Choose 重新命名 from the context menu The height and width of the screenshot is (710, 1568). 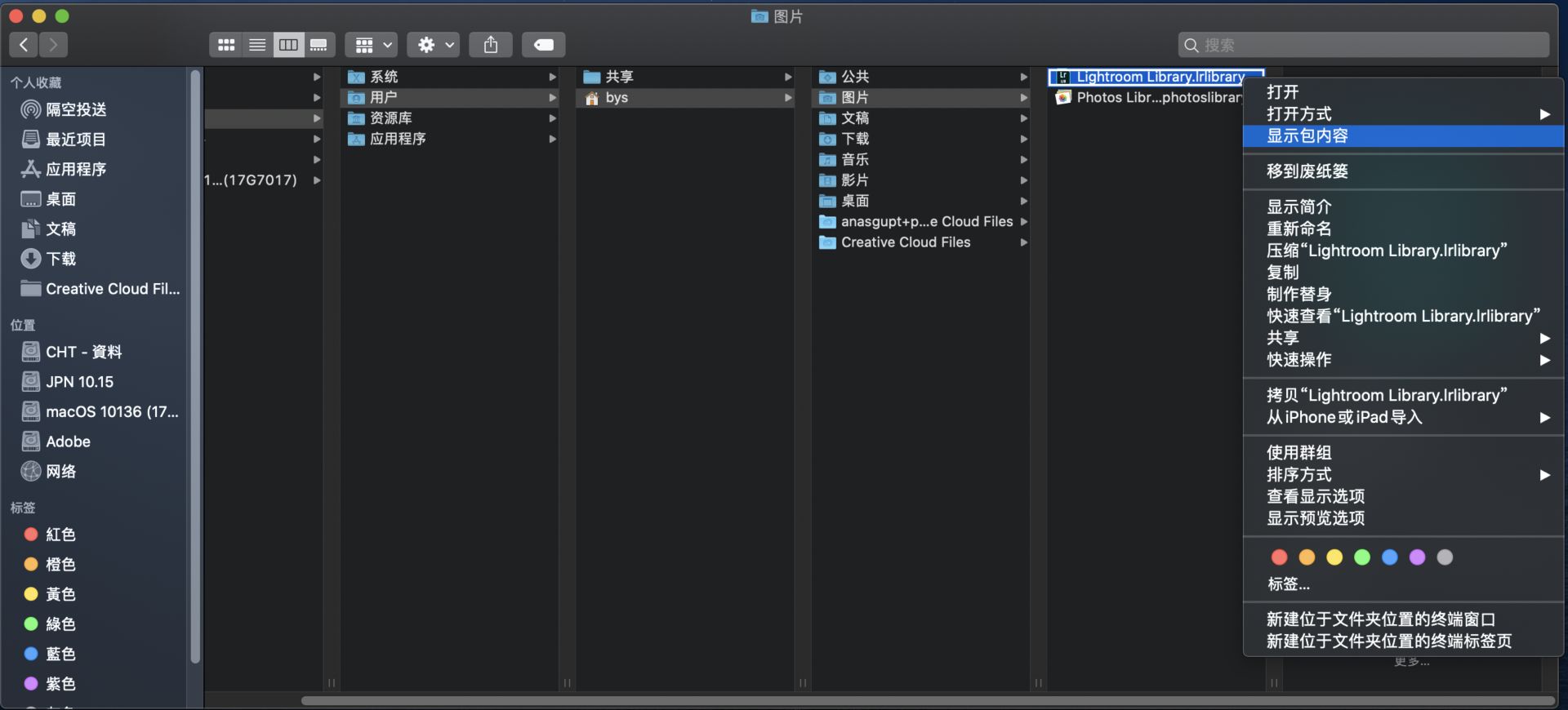coord(1403,229)
